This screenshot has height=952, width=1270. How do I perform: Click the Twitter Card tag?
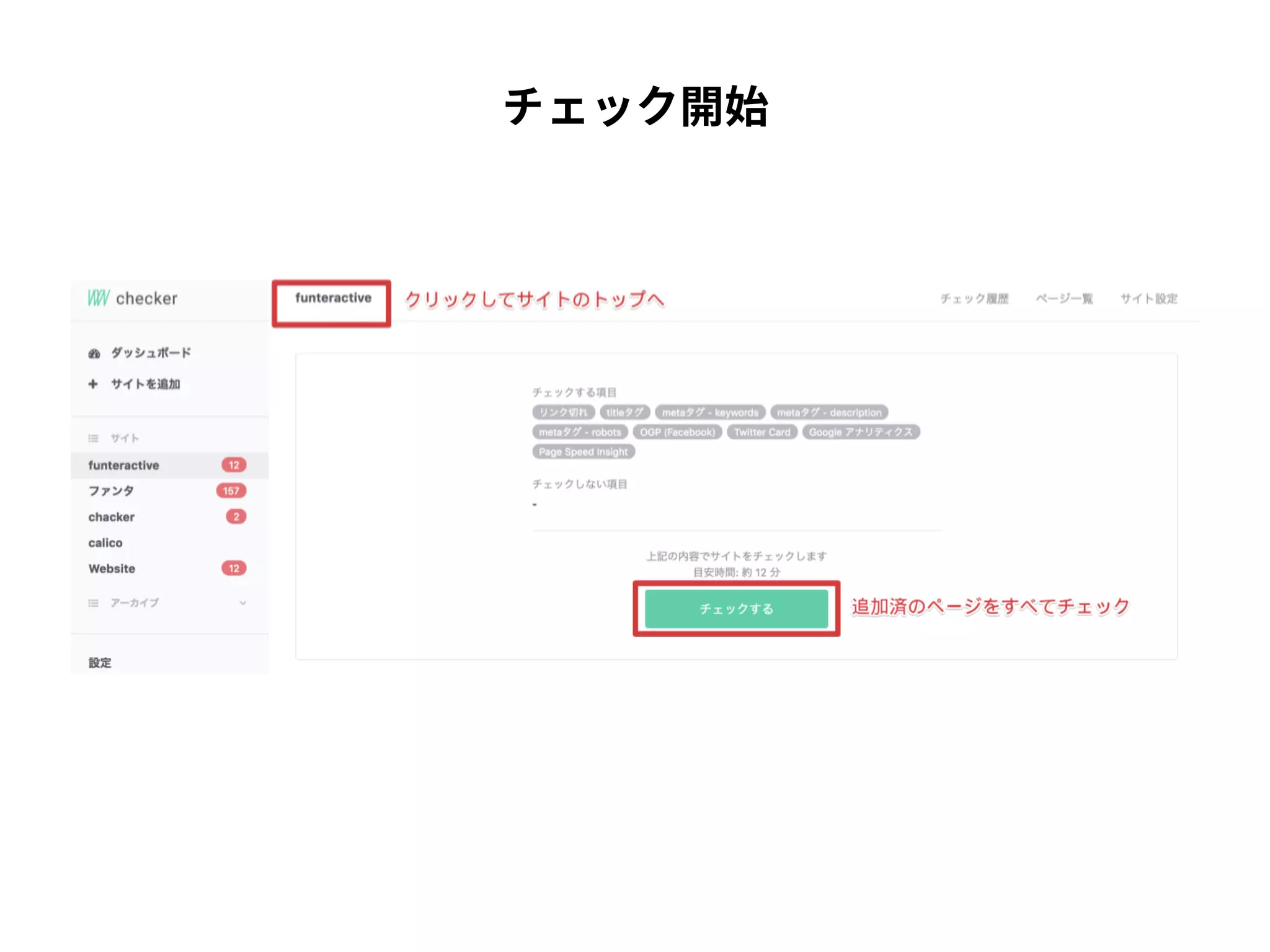point(762,432)
